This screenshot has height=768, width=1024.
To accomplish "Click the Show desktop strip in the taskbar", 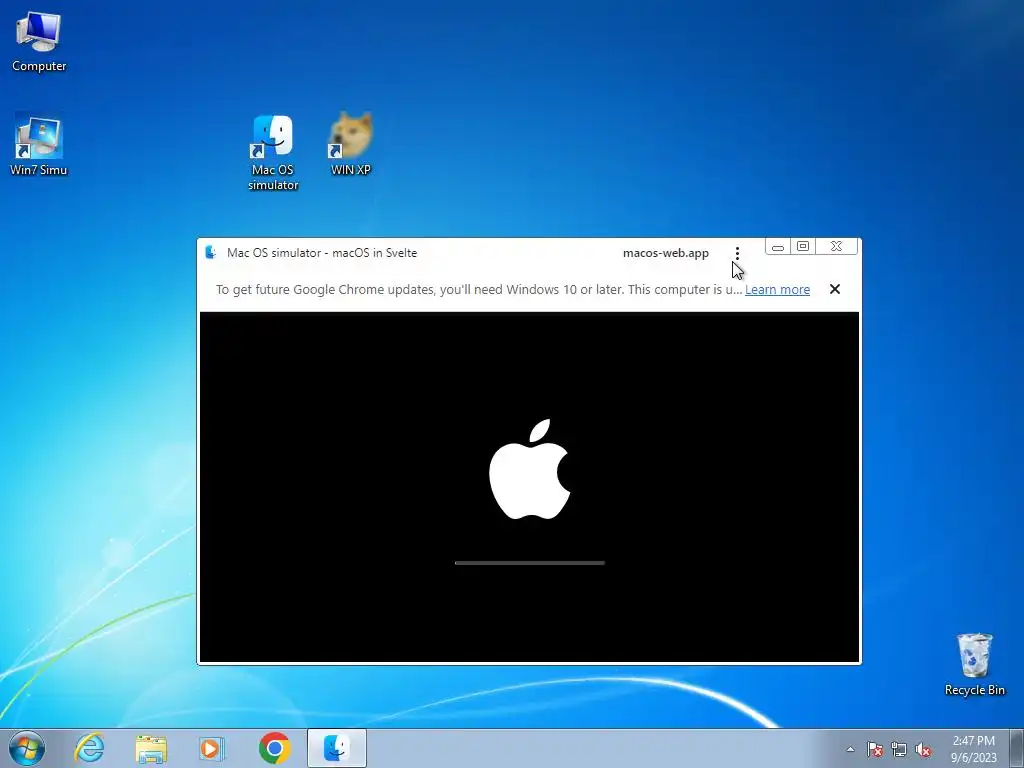I will point(1017,748).
